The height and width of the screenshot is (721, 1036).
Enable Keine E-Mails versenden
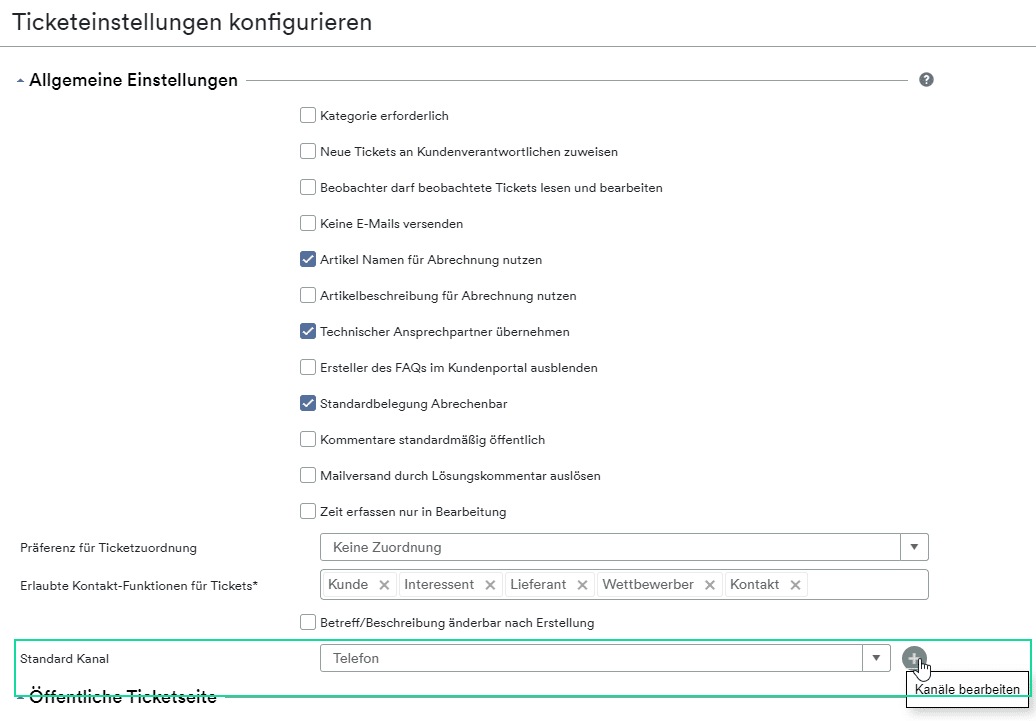coord(308,223)
